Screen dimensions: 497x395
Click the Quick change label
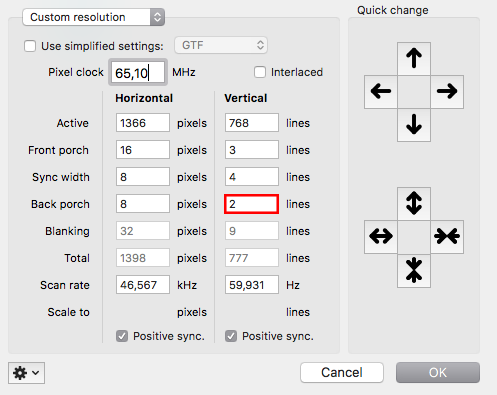click(393, 10)
